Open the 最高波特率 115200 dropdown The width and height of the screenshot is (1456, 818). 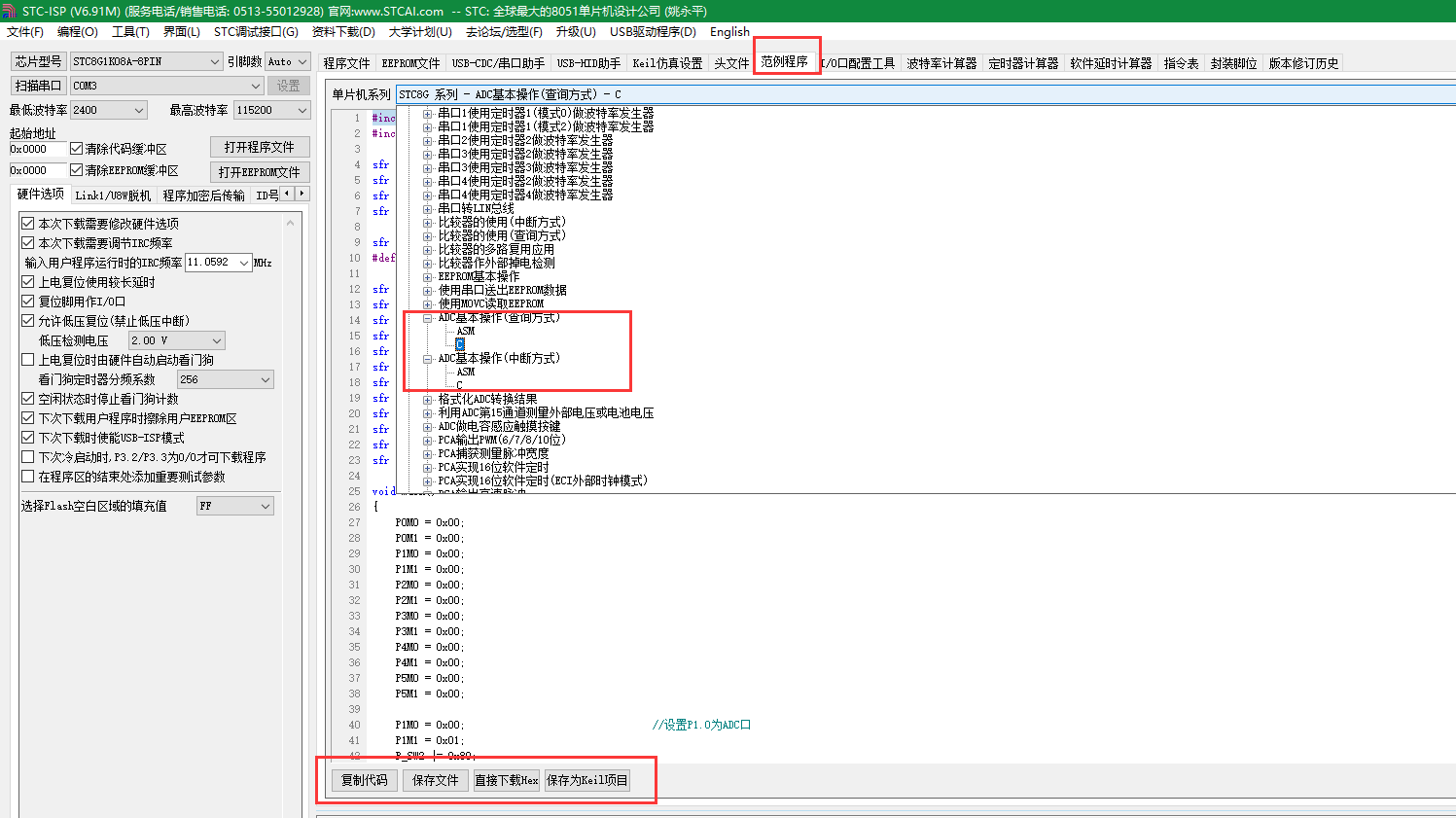coord(302,110)
